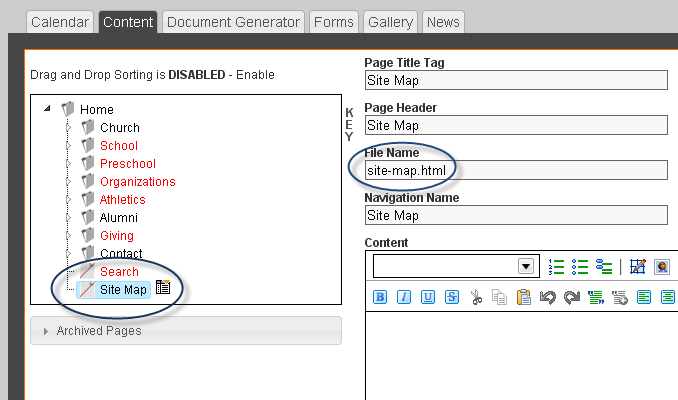Select the Home page in tree
Viewport: 678px width, 400px height.
97,109
